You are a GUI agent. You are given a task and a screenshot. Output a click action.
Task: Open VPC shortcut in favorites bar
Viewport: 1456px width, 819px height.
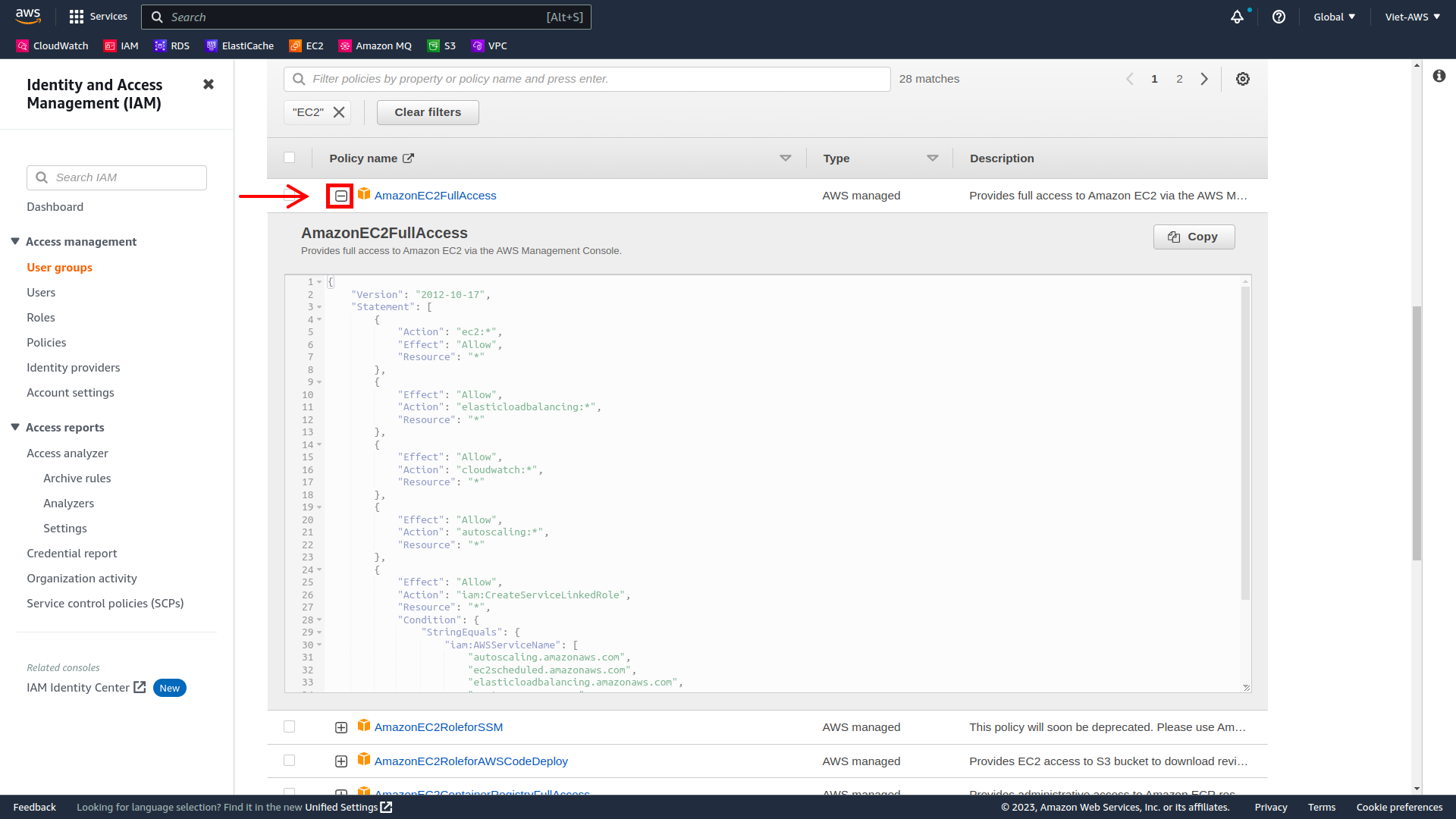click(x=489, y=45)
